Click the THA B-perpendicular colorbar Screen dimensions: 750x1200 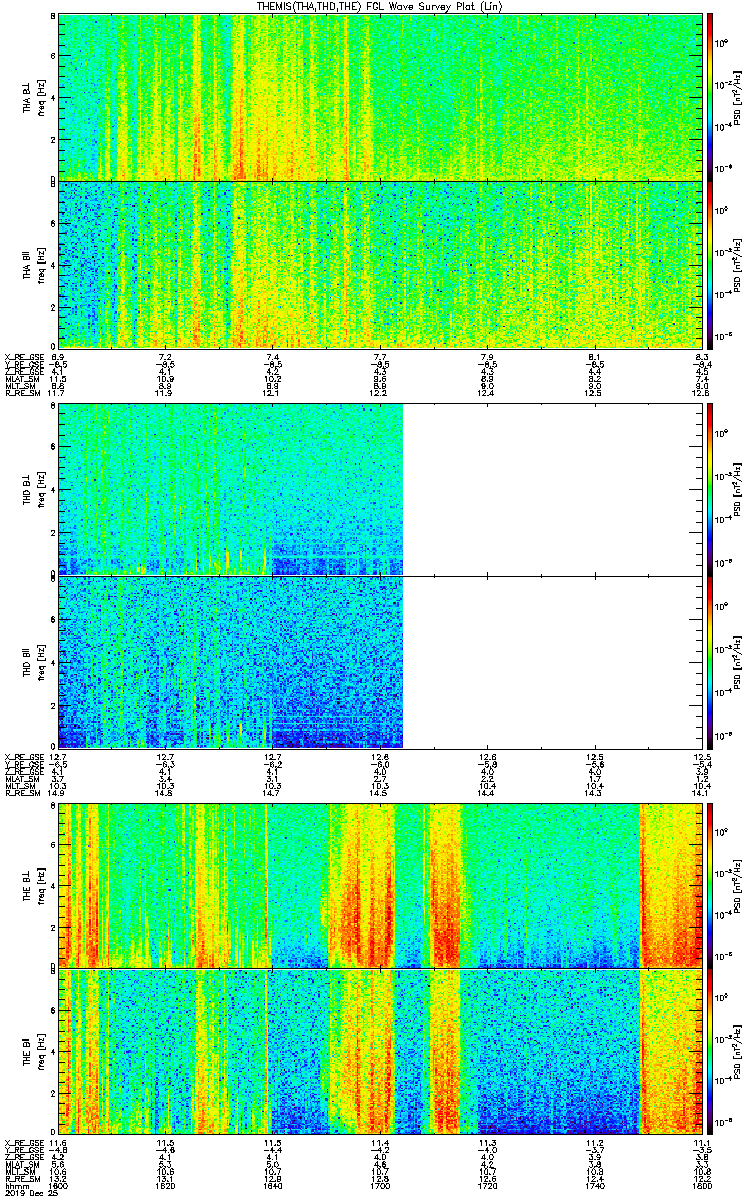pyautogui.click(x=710, y=96)
